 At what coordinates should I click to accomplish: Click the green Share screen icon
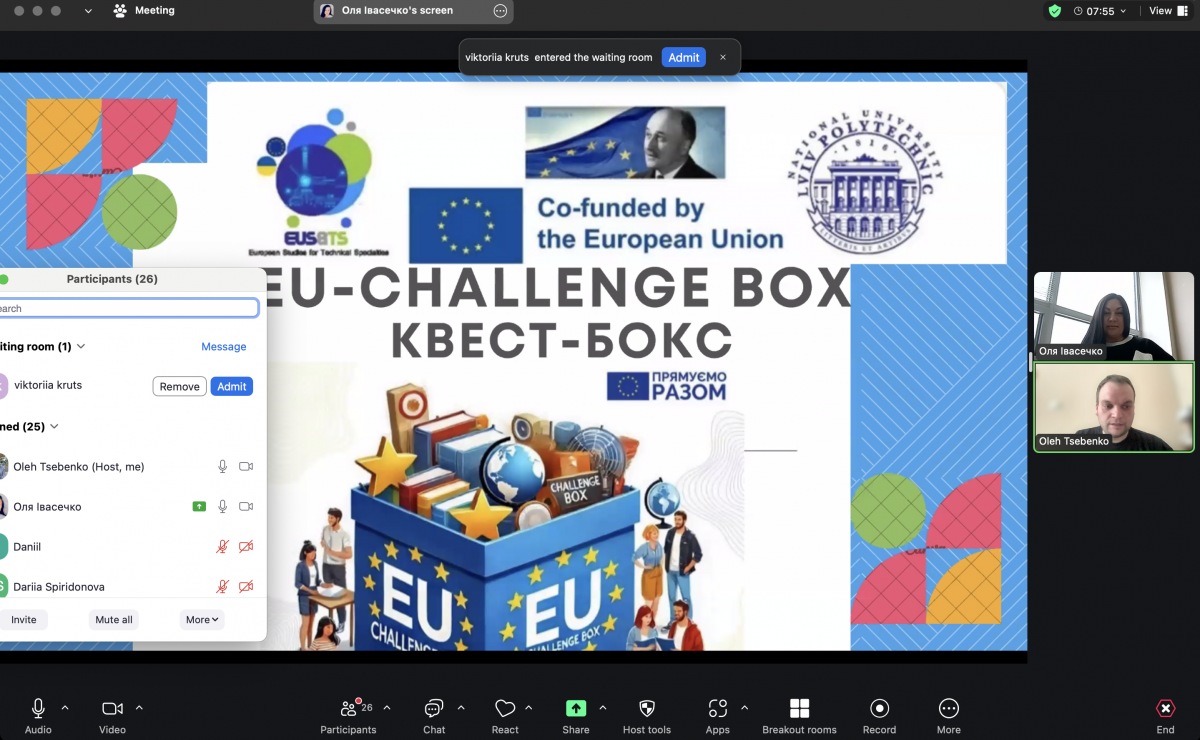(x=576, y=709)
